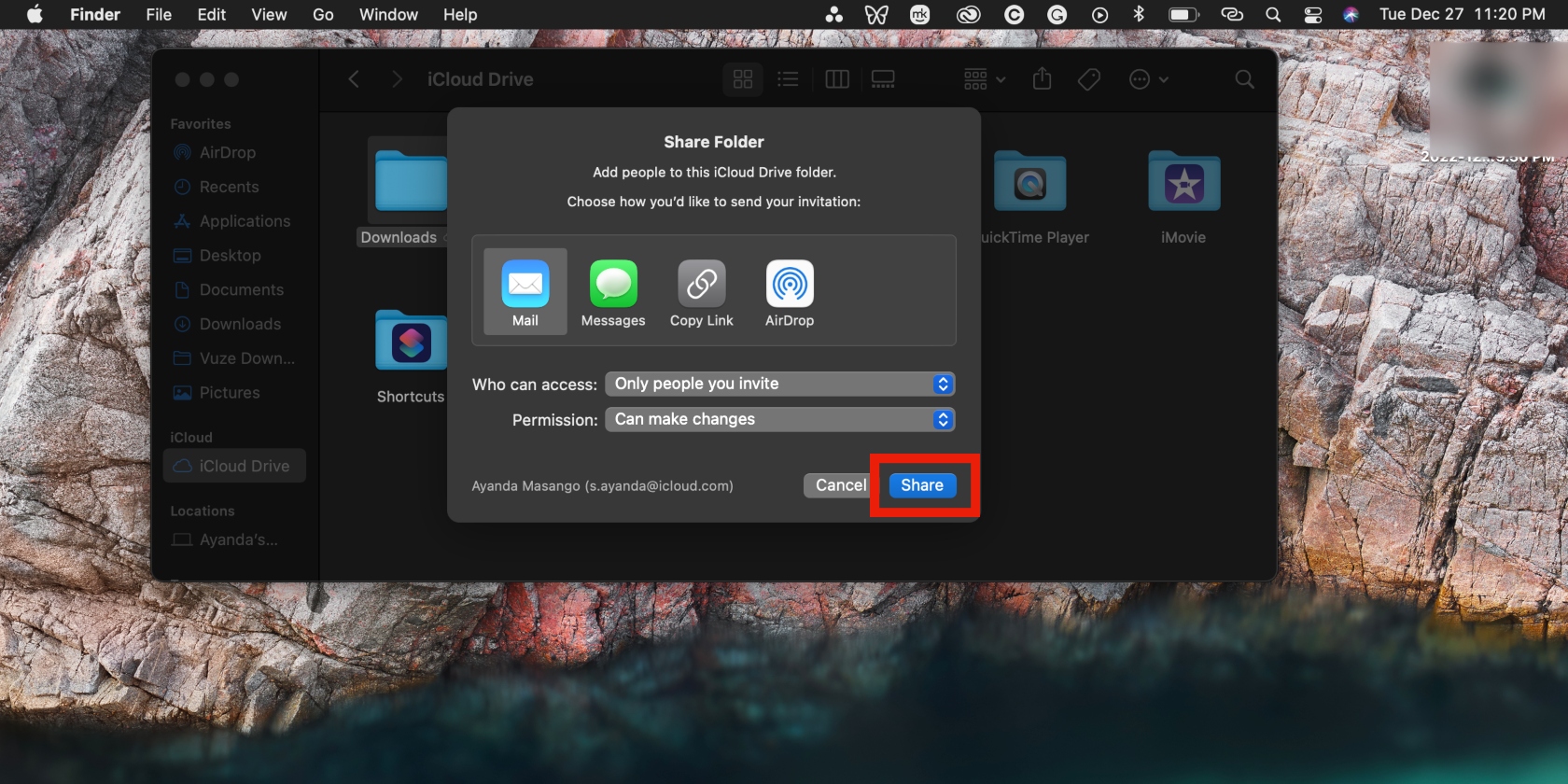Image resolution: width=1568 pixels, height=784 pixels.
Task: Select Ayanda's computer under Locations
Action: [225, 539]
